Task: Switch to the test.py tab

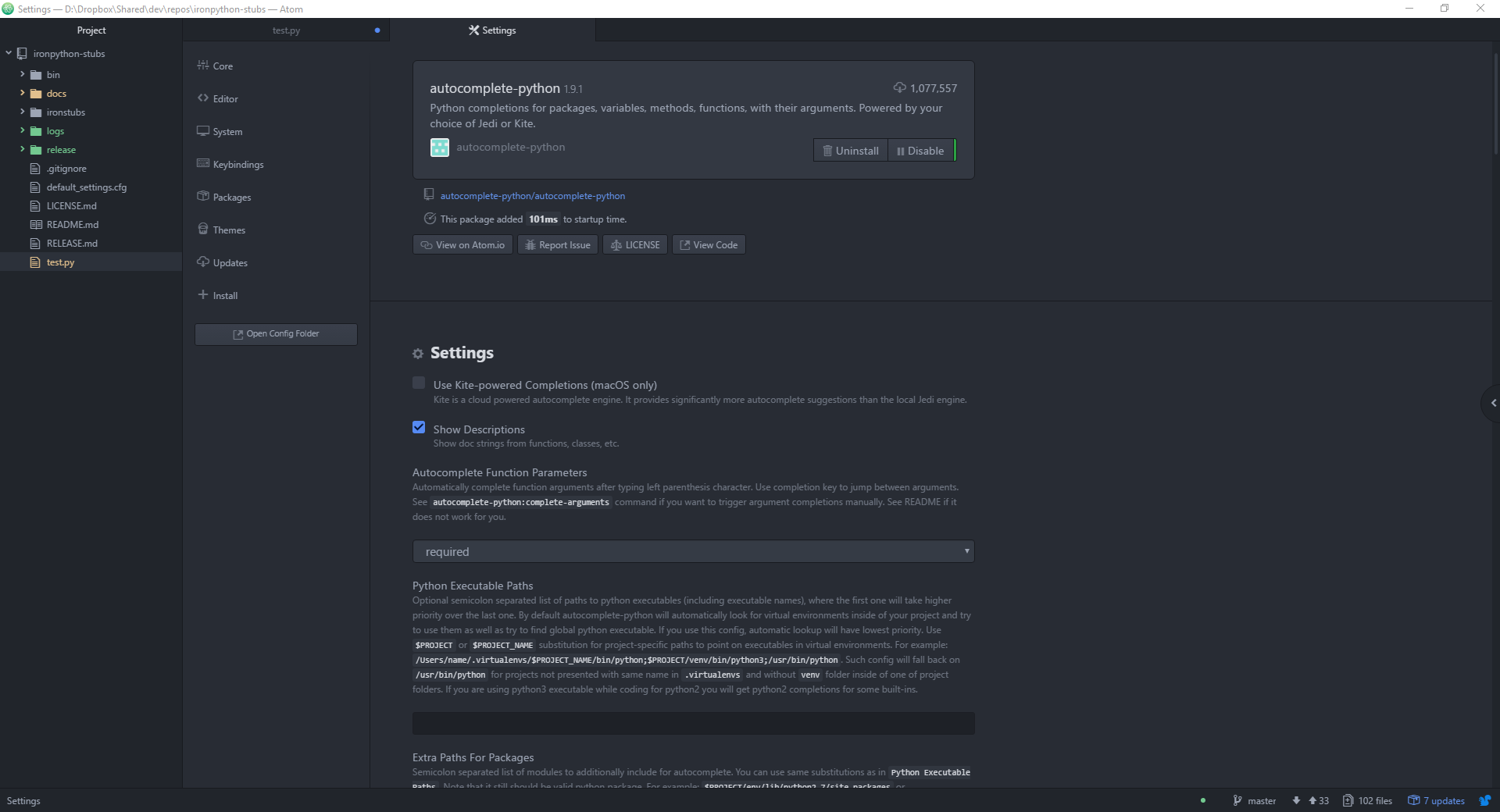Action: (x=286, y=30)
